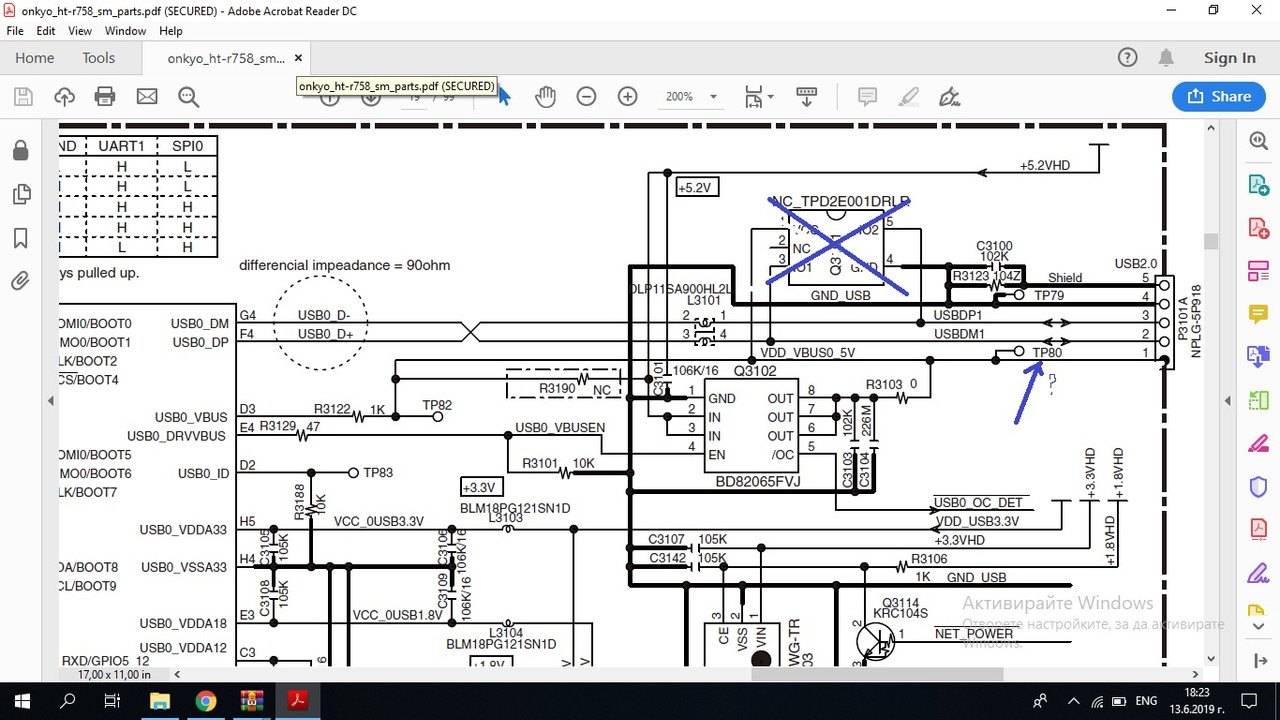Open Fill & Sign tool in right pane
Screen dimensions: 1280x720
[1258, 573]
